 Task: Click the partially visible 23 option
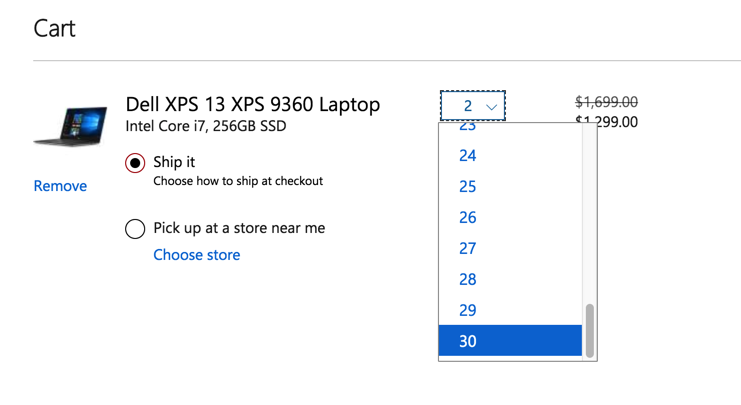click(x=468, y=128)
